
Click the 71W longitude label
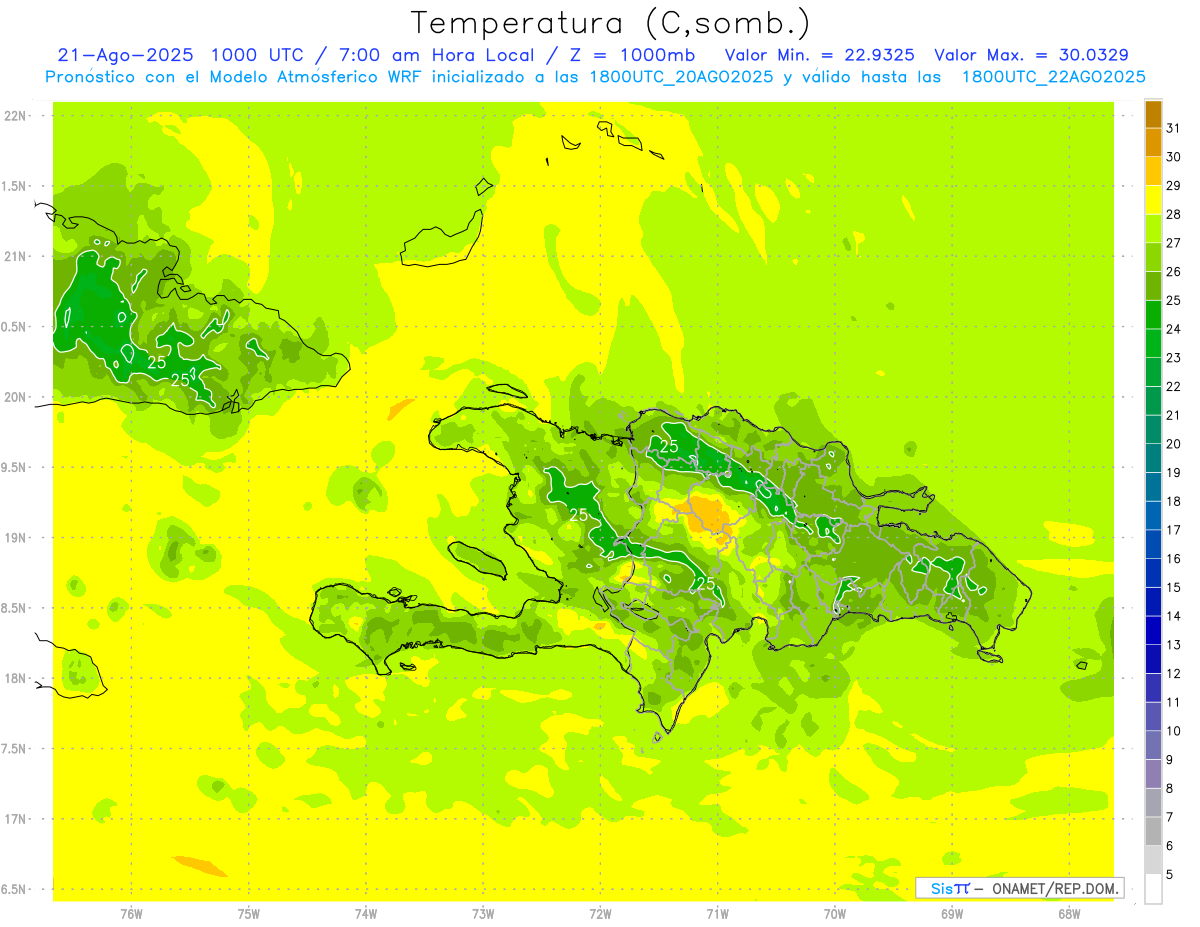(x=717, y=913)
